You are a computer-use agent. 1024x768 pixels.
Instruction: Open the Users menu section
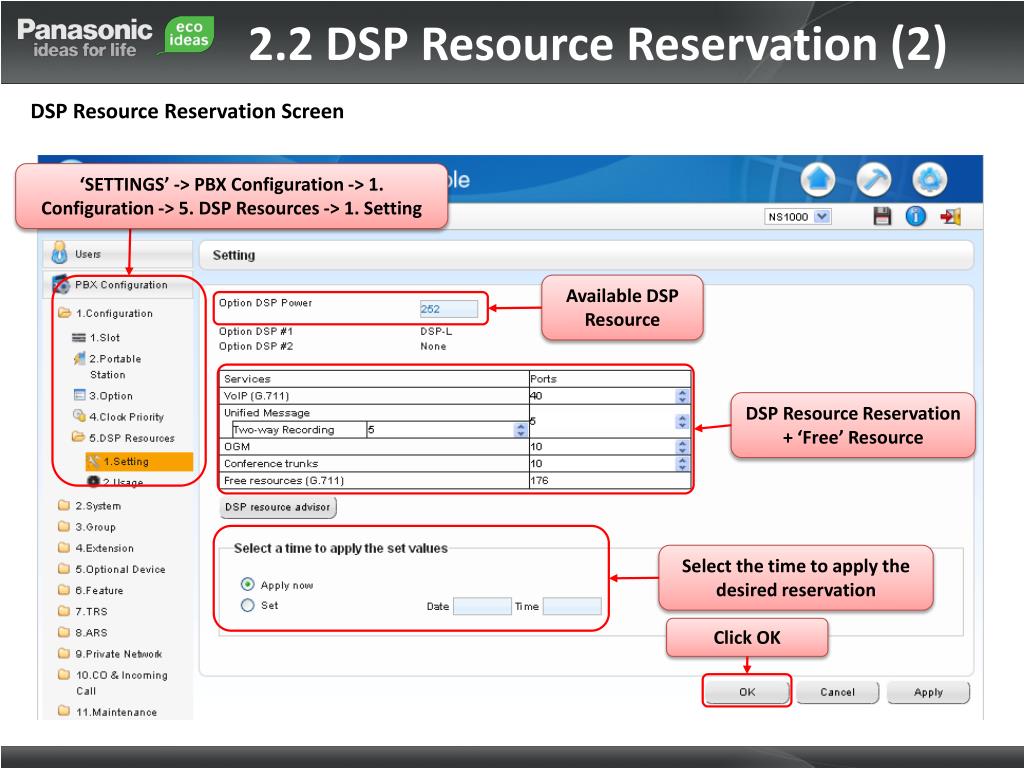pyautogui.click(x=118, y=254)
